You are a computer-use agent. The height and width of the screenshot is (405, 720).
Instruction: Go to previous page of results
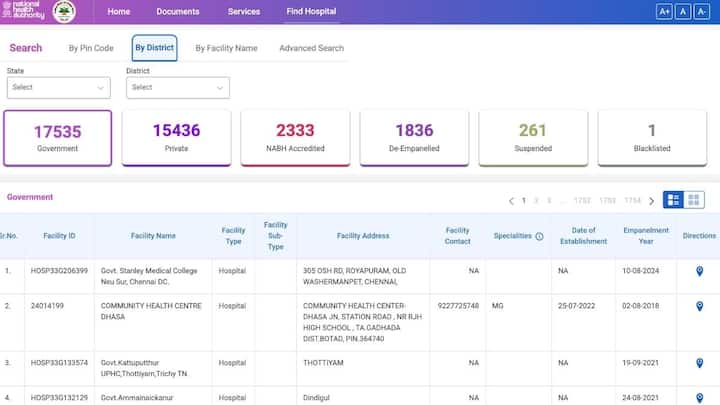[511, 201]
